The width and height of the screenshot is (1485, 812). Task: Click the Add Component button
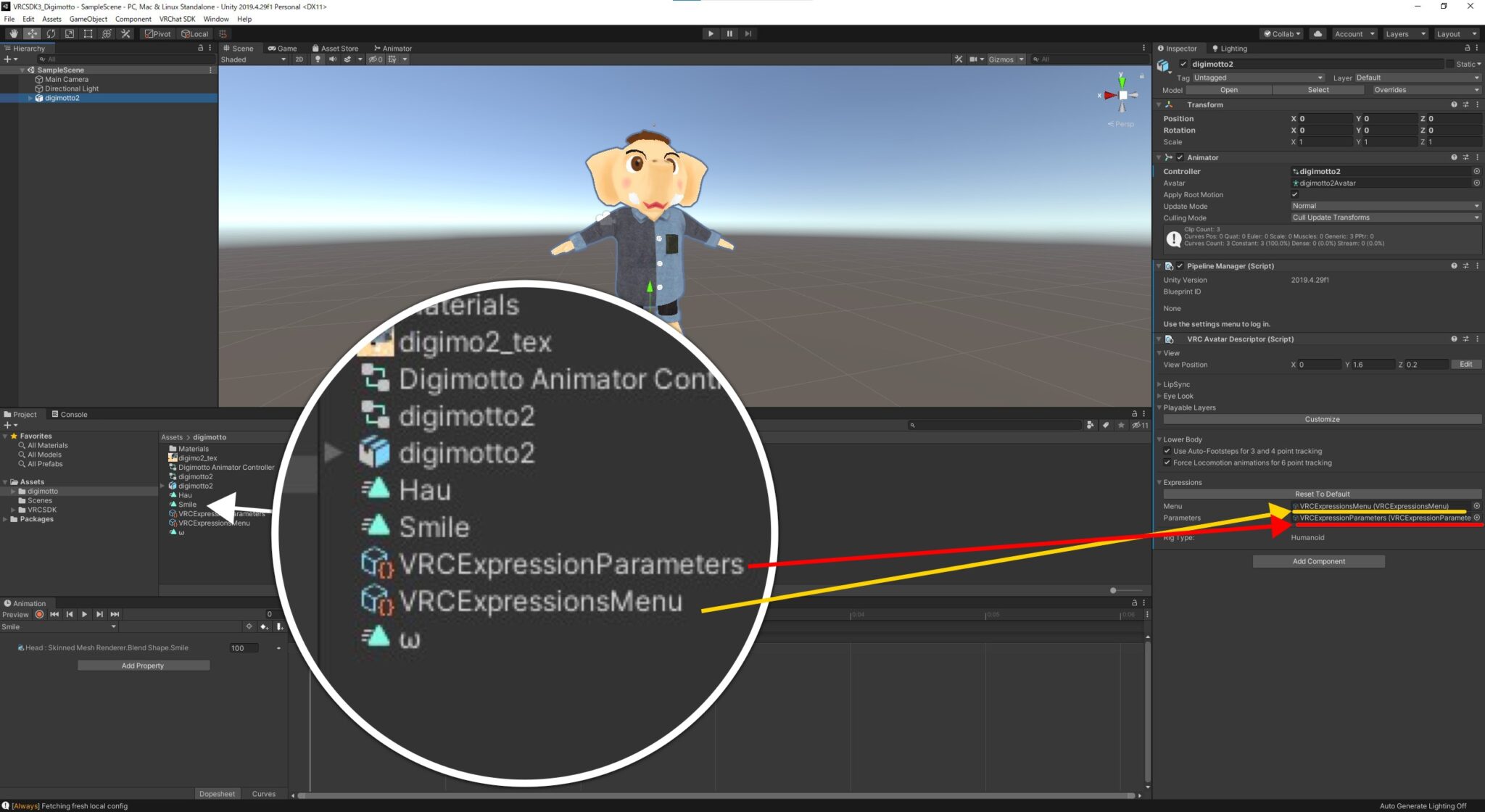click(x=1318, y=560)
